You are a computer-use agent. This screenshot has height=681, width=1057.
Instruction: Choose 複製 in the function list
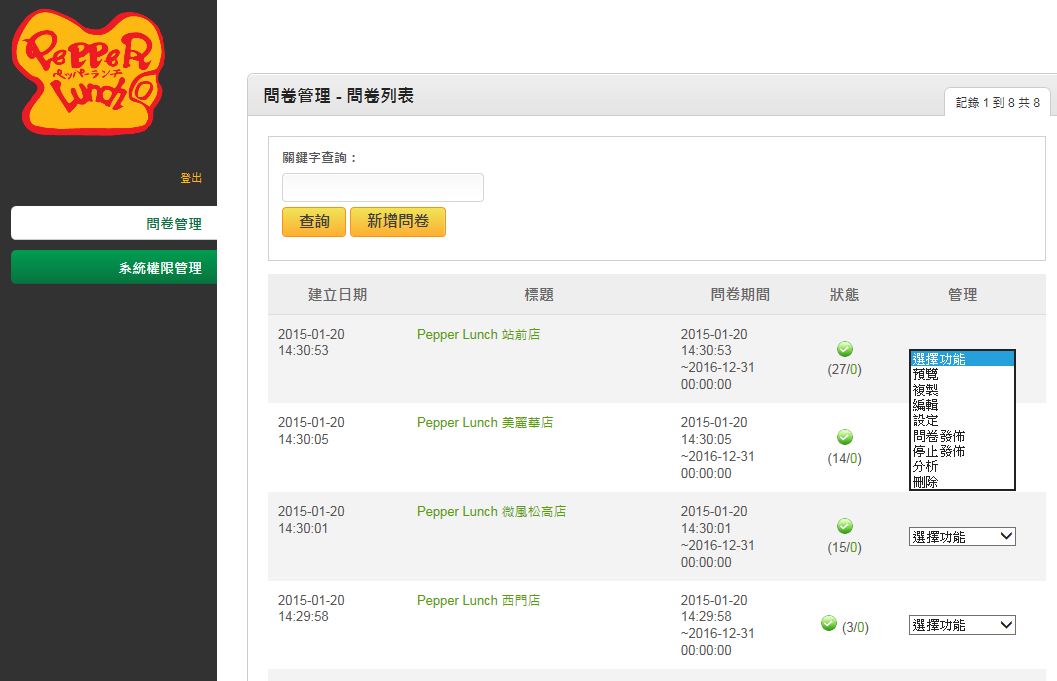(x=962, y=390)
